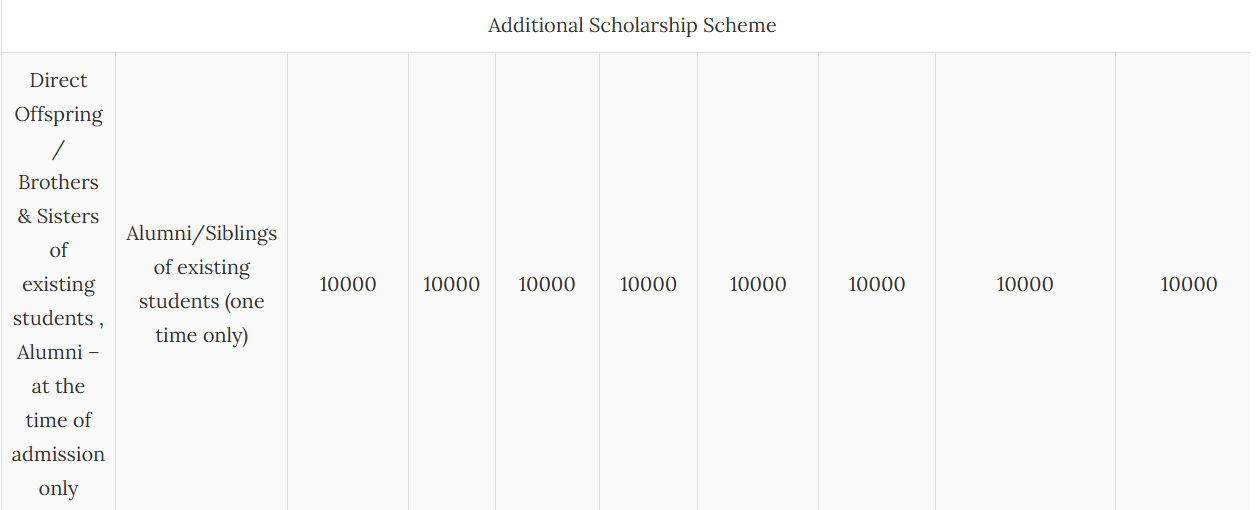Pick the fifth 10000 value in the row
This screenshot has height=510, width=1258.
tap(758, 285)
